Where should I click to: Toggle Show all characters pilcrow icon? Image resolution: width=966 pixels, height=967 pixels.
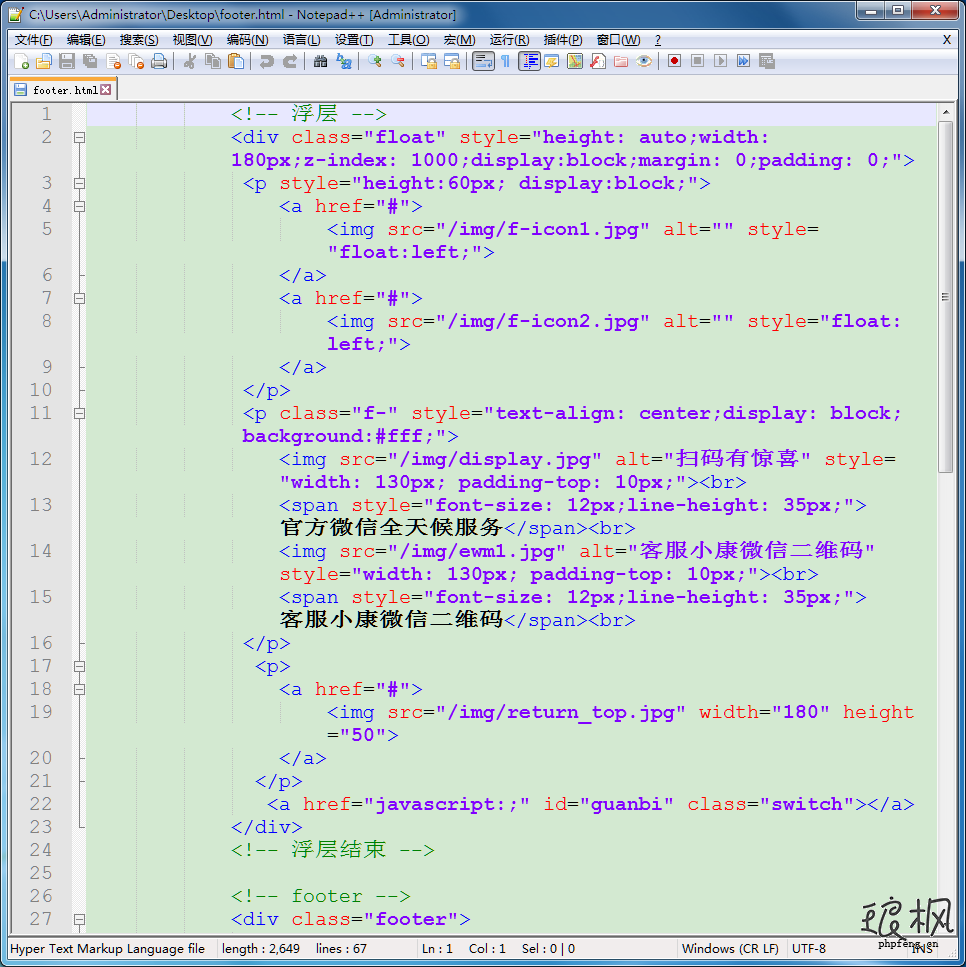505,61
